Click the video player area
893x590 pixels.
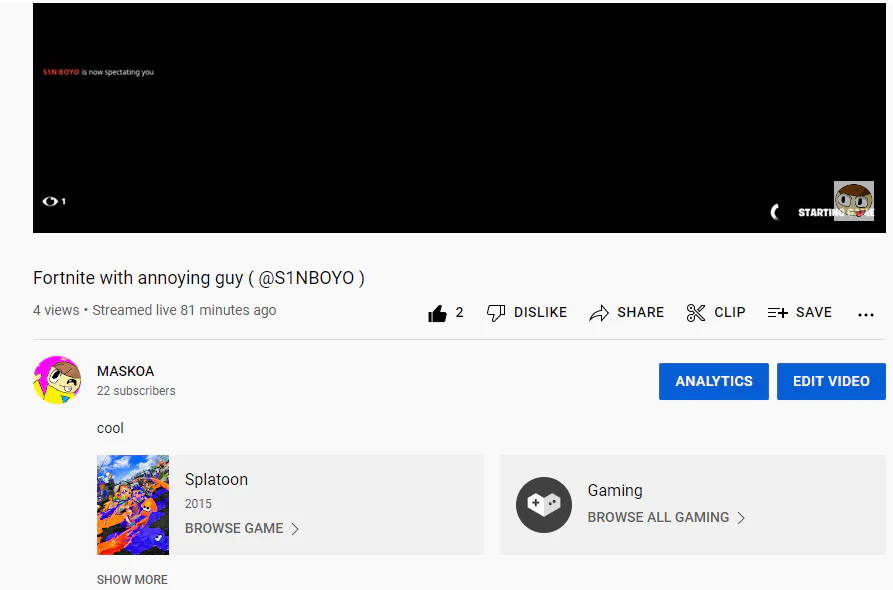(459, 118)
